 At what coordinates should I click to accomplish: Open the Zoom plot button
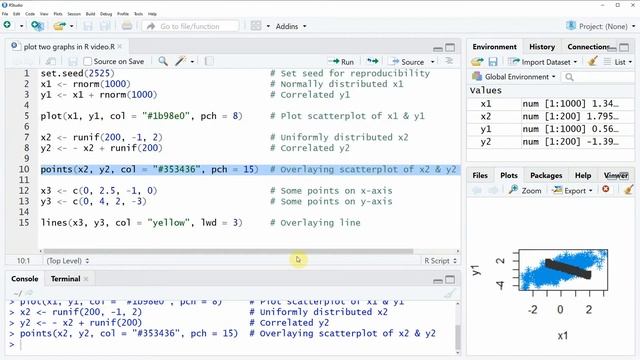[x=525, y=190]
